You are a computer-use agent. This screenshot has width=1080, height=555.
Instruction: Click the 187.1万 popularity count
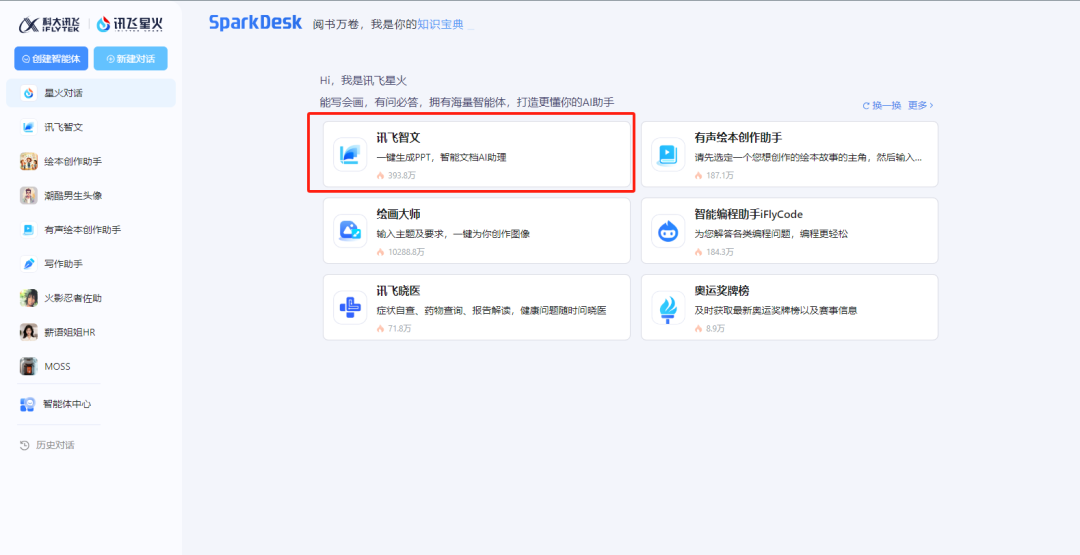pyautogui.click(x=720, y=176)
